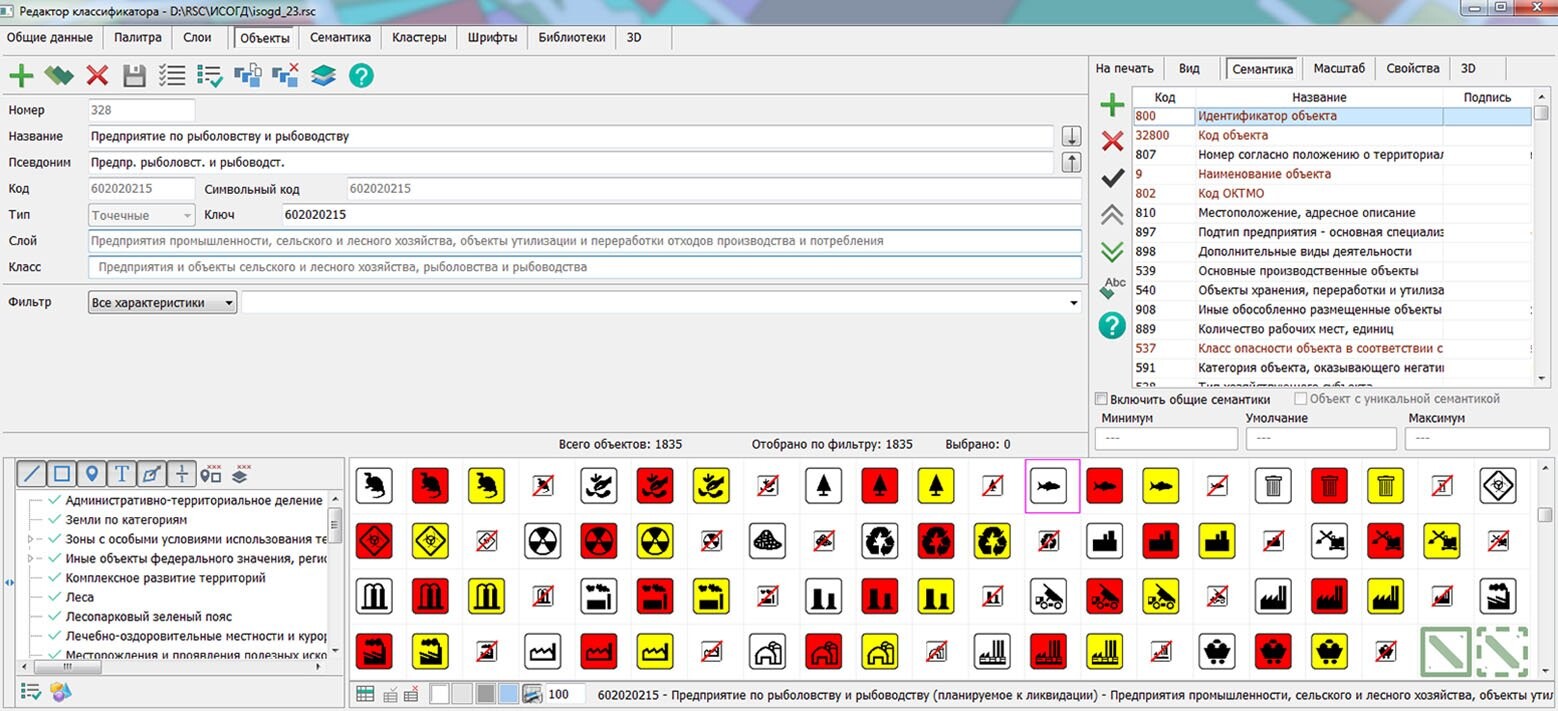Open the 'Масштаб' tab in right panel

(1338, 69)
